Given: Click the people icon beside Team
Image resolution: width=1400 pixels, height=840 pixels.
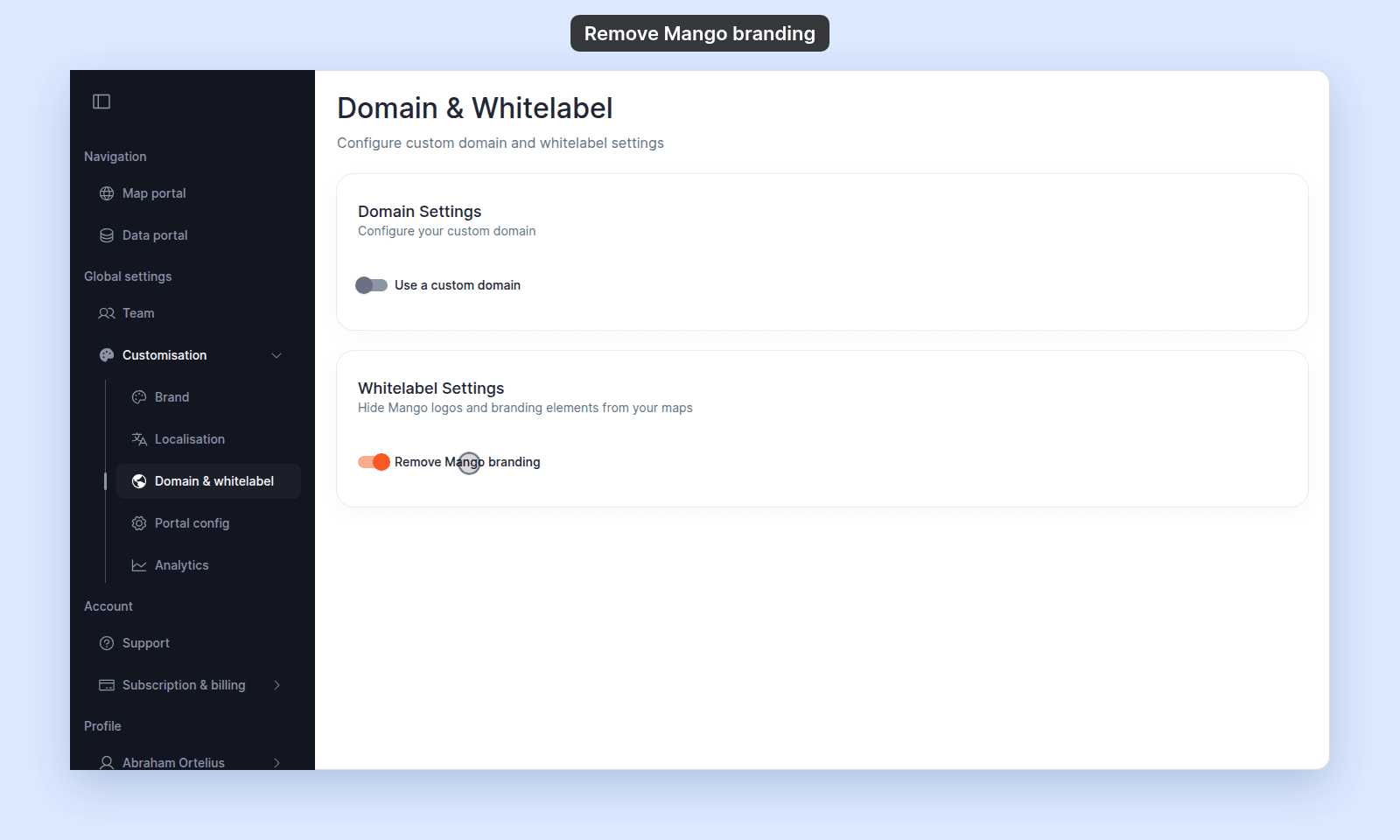Looking at the screenshot, I should (107, 313).
